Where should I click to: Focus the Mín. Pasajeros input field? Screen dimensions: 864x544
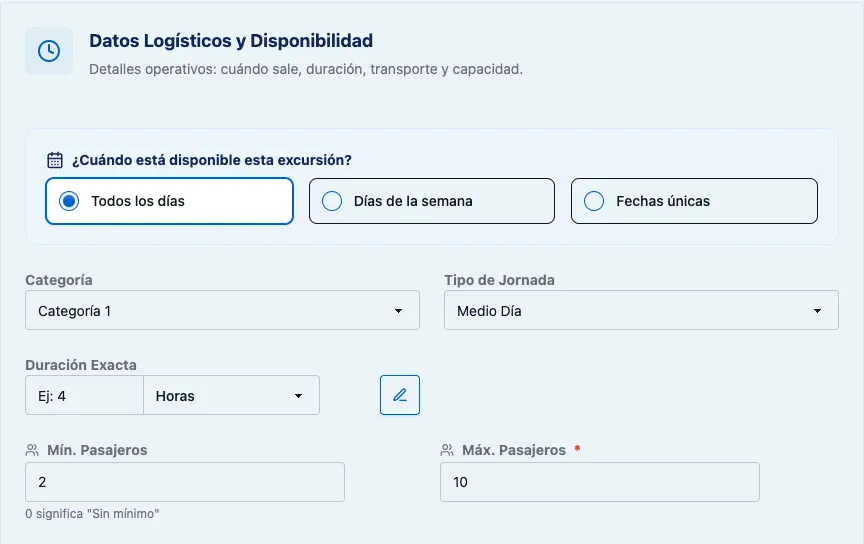(185, 482)
